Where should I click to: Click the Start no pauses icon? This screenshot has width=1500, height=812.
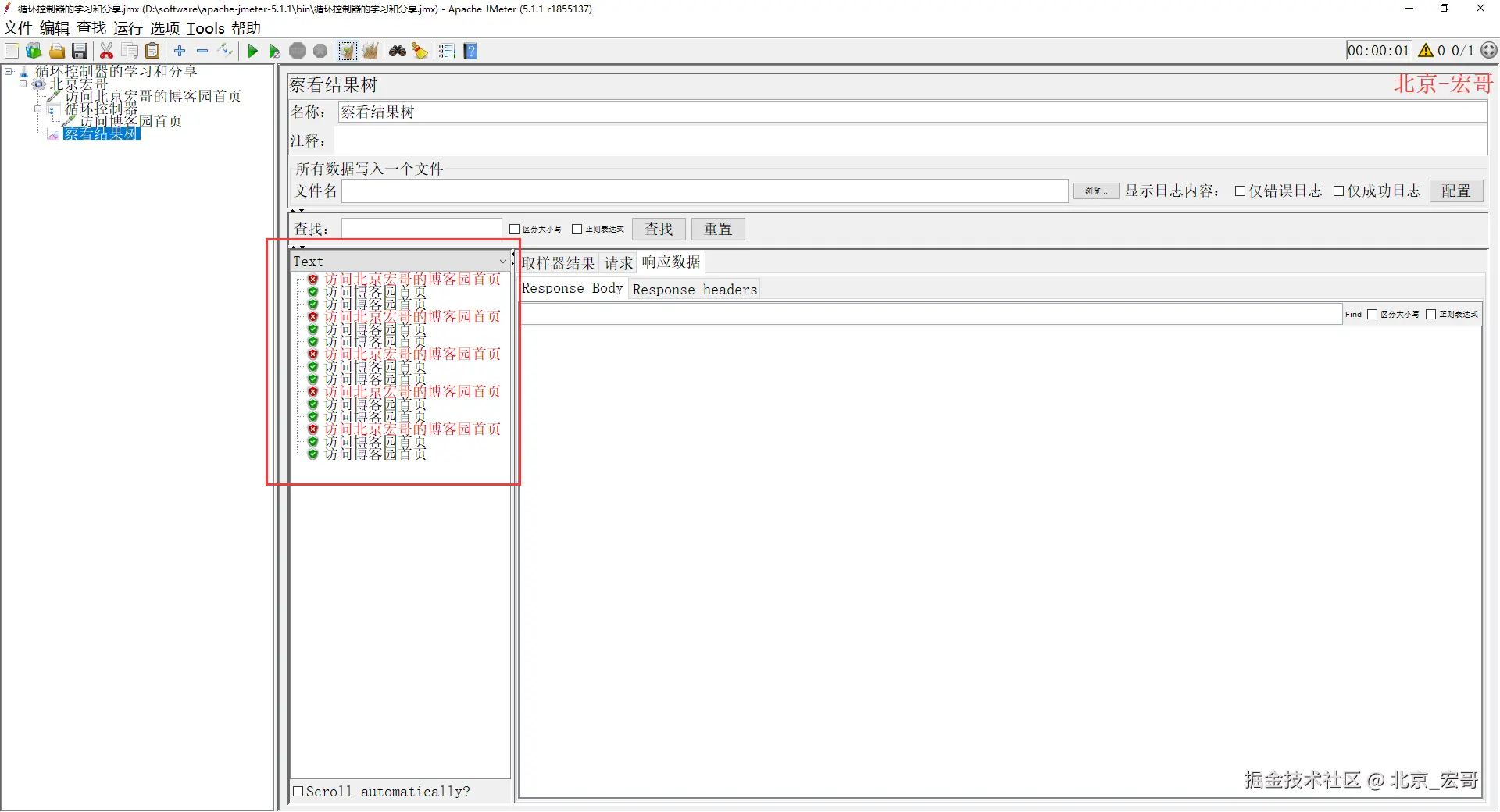coord(274,52)
